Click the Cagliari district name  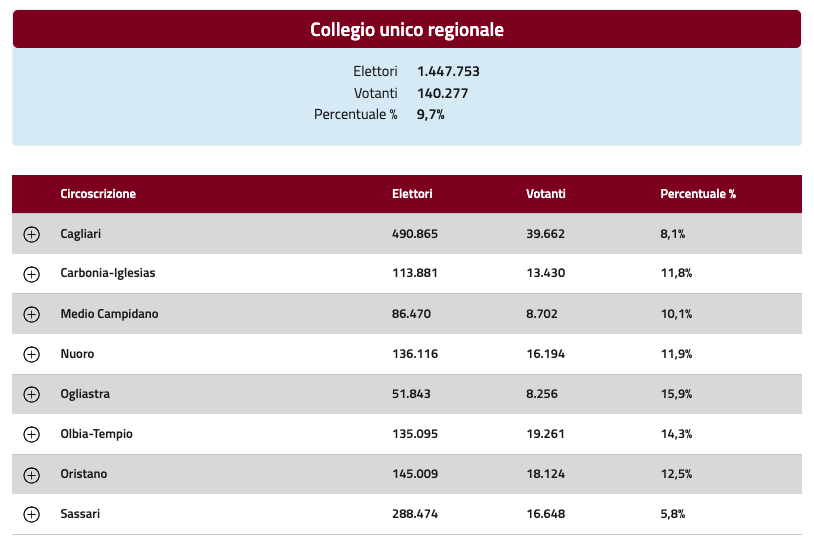pyautogui.click(x=80, y=234)
